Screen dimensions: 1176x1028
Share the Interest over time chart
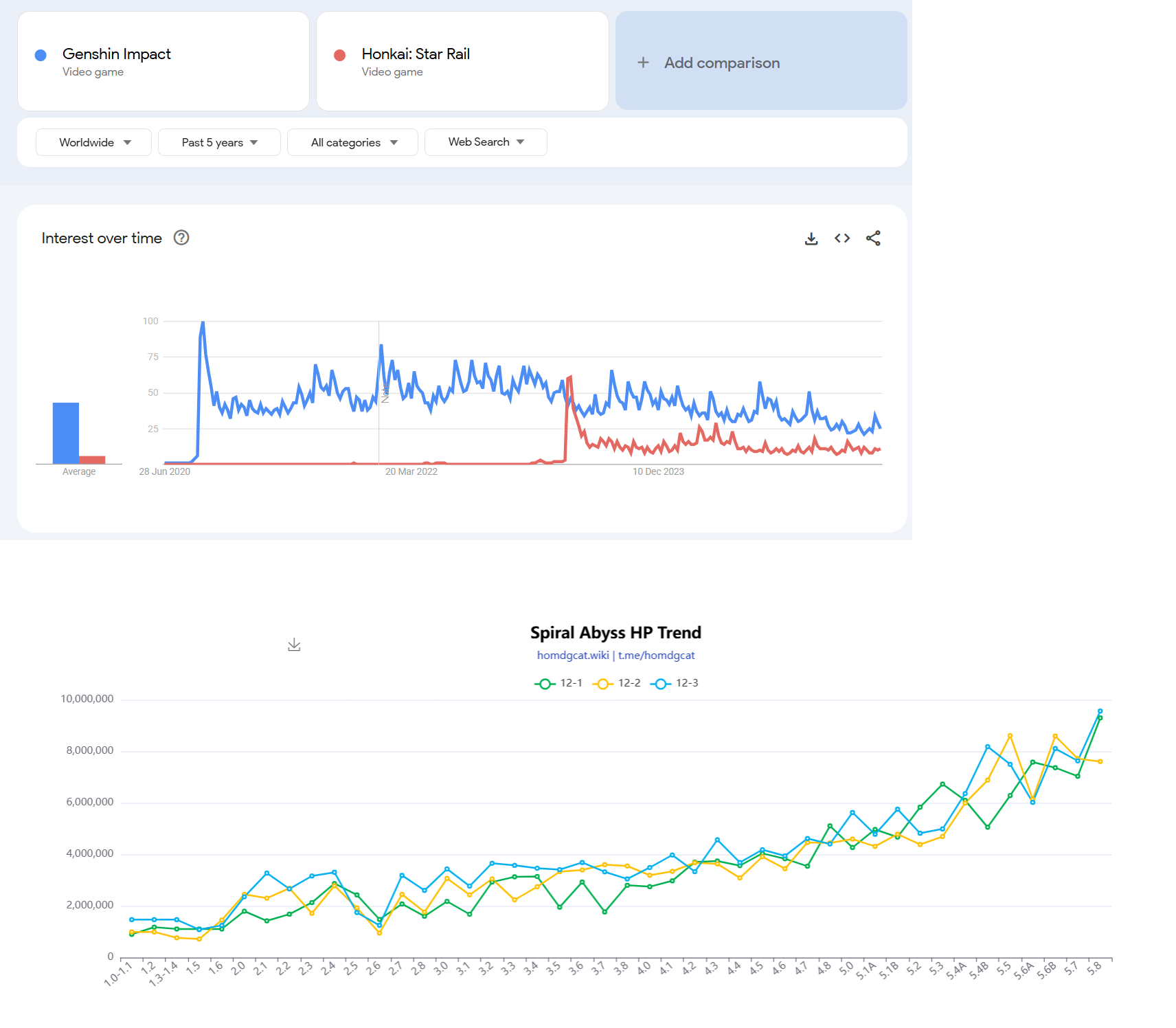(x=873, y=238)
